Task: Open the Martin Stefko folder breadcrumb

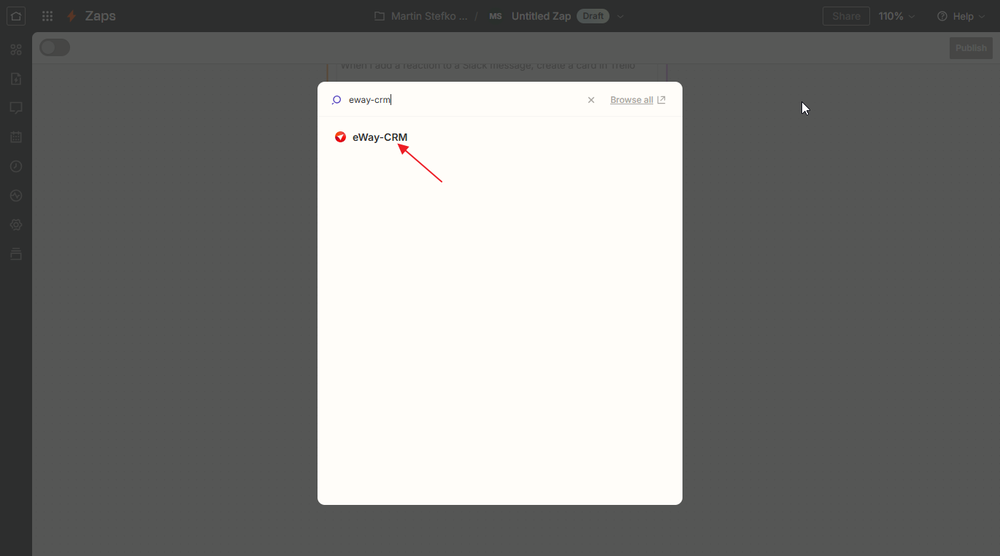Action: click(x=429, y=16)
